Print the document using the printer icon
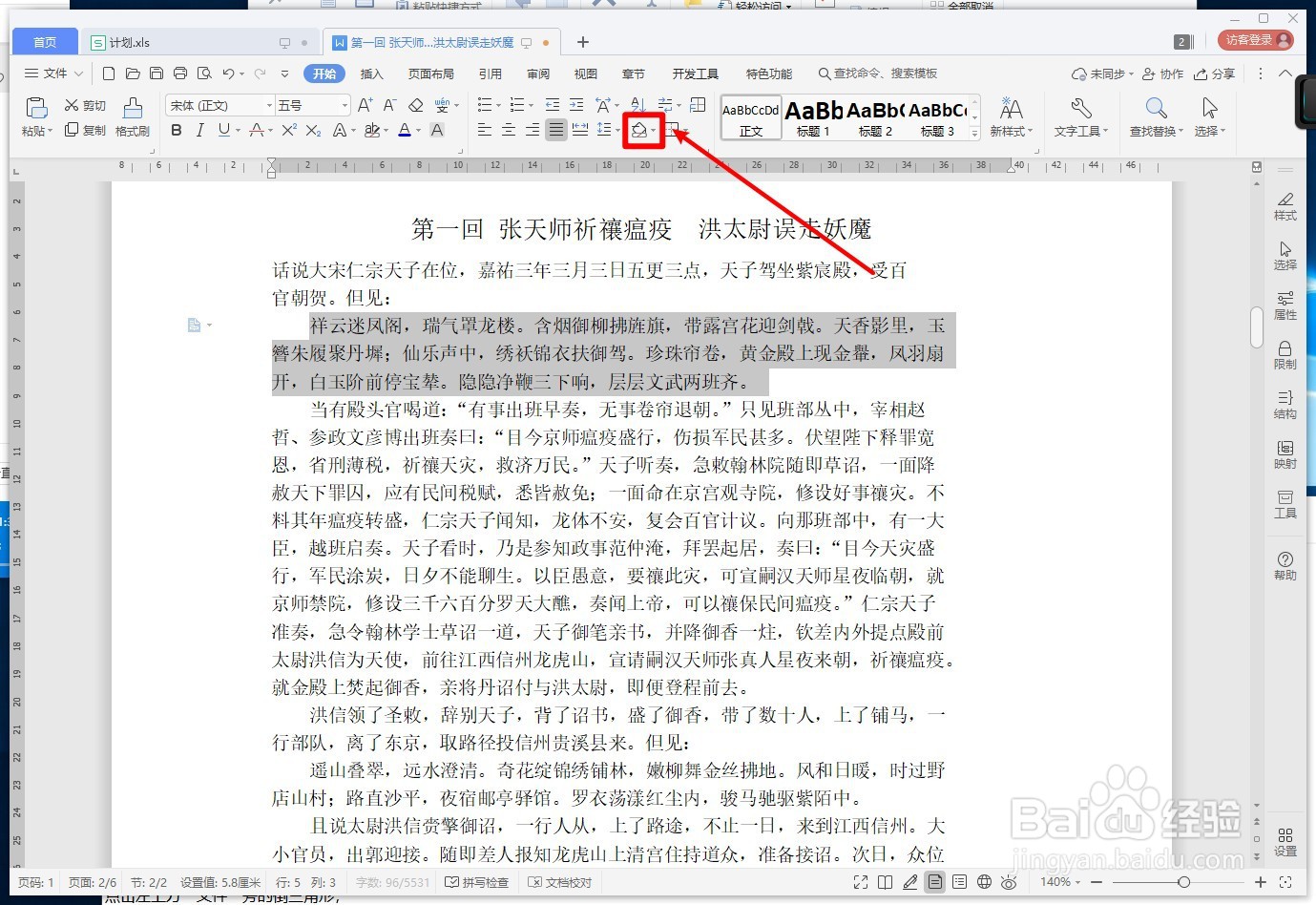 (x=180, y=74)
